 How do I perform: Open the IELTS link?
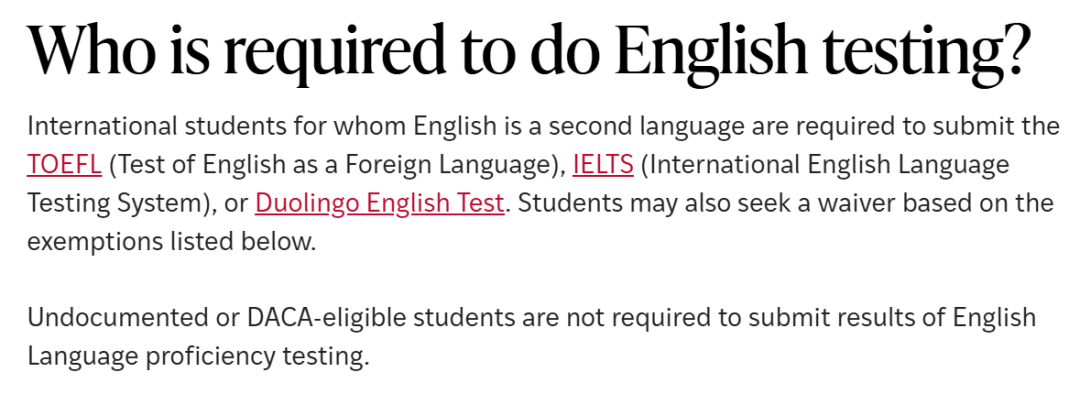point(603,165)
